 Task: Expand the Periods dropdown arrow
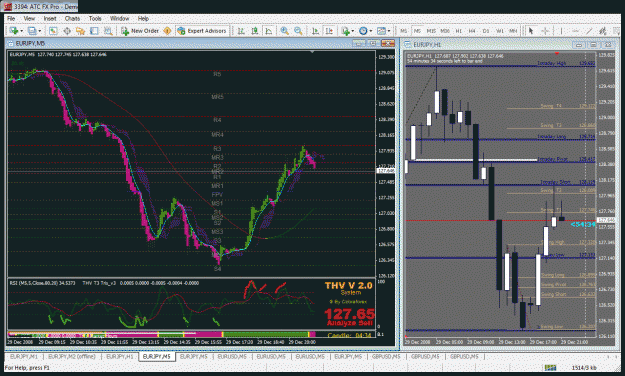coord(370,31)
